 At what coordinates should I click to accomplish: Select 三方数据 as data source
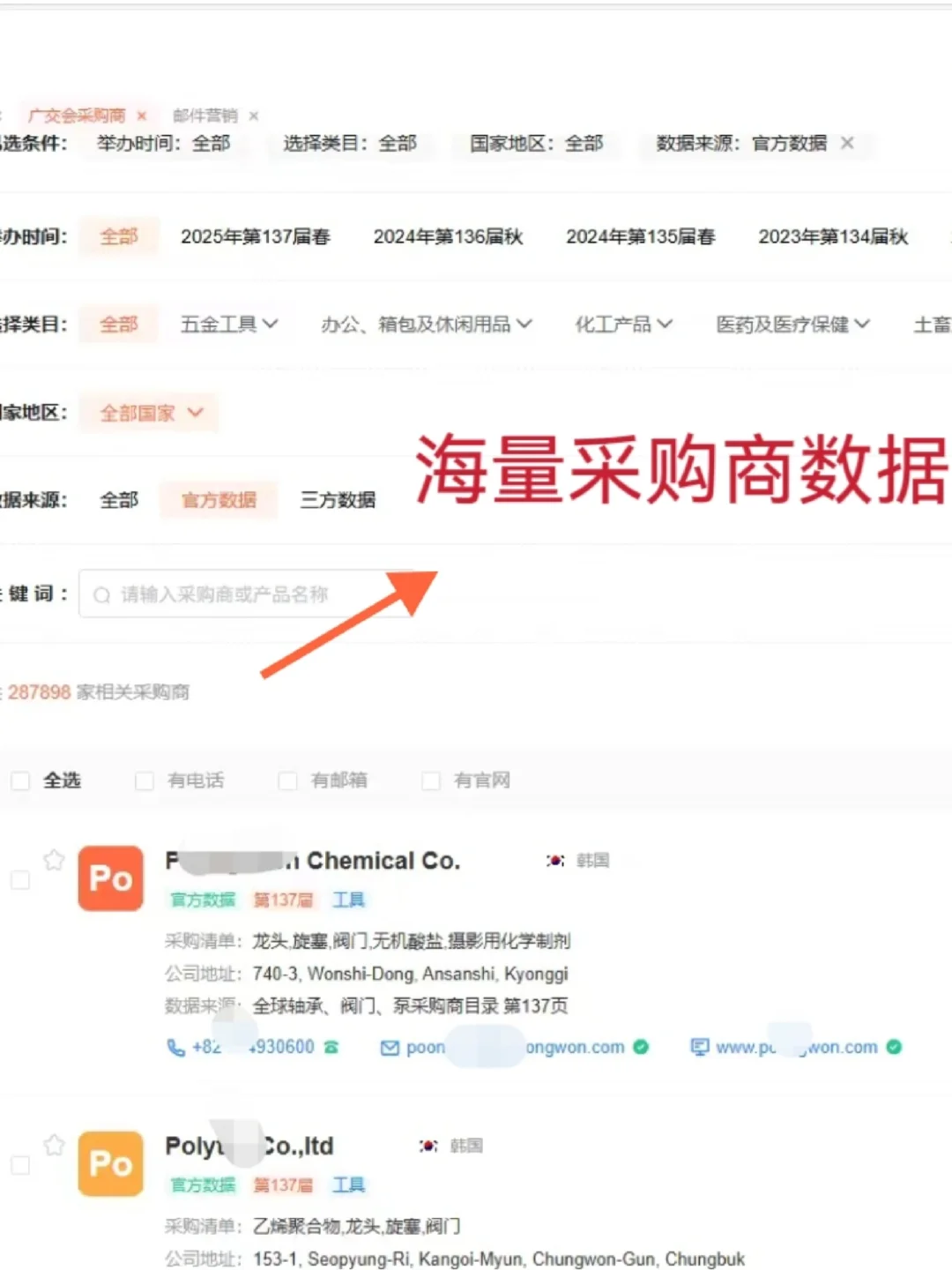(x=338, y=499)
